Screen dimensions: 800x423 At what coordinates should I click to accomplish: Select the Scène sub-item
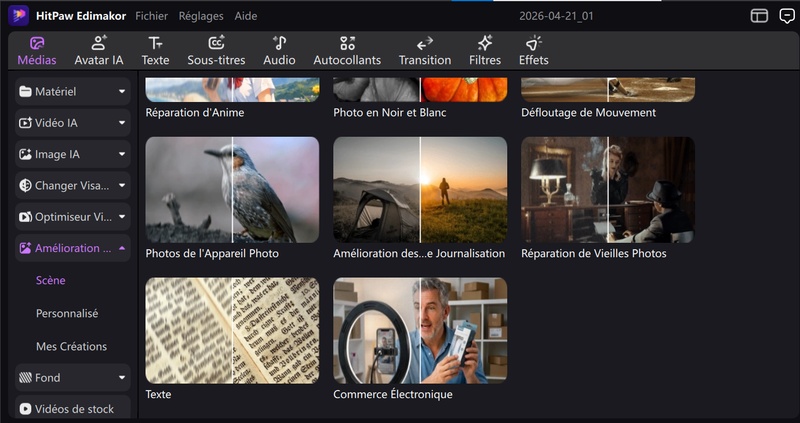(51, 280)
